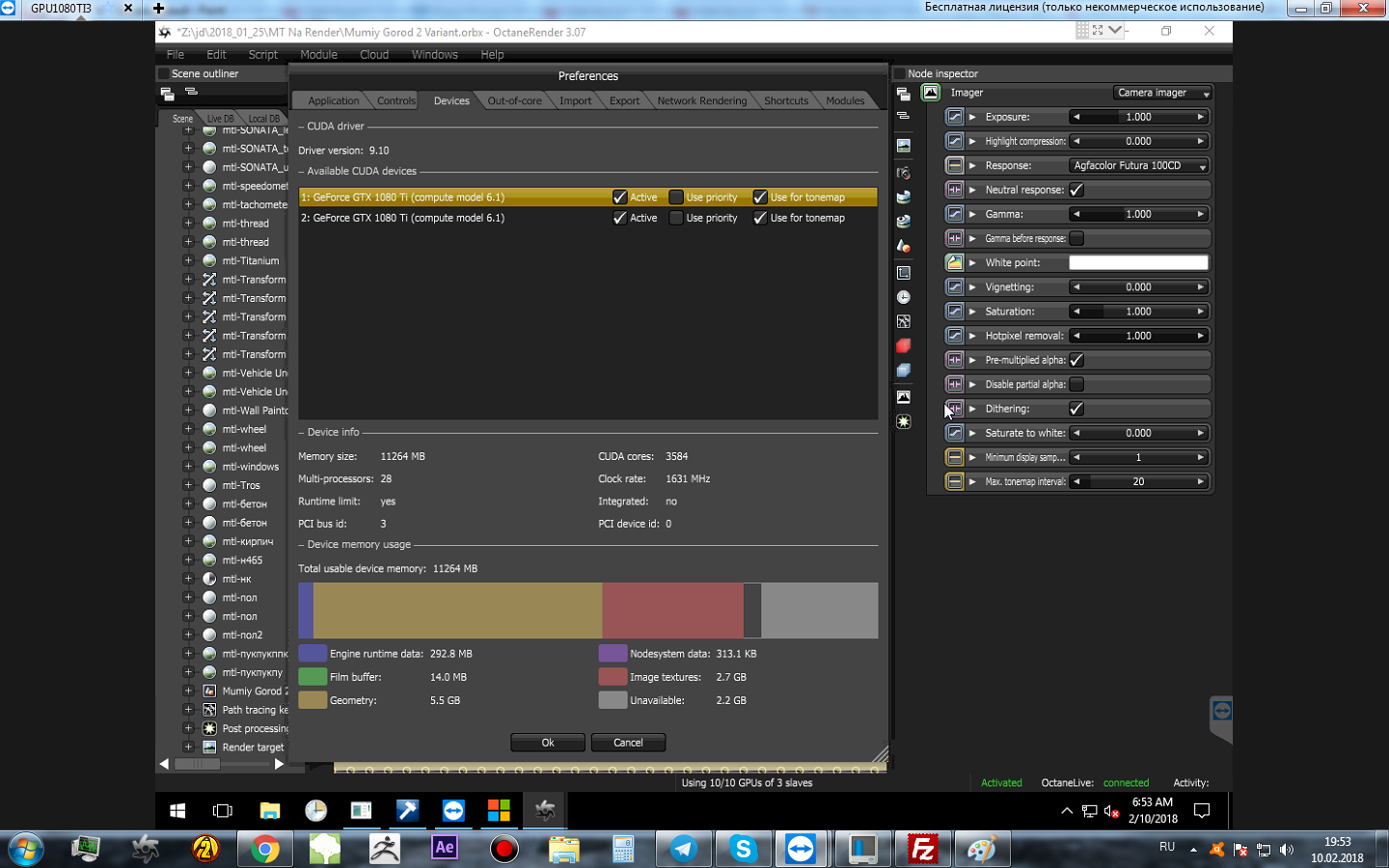Click the red cube icon in Node inspector
The width and height of the screenshot is (1389, 868).
point(903,345)
